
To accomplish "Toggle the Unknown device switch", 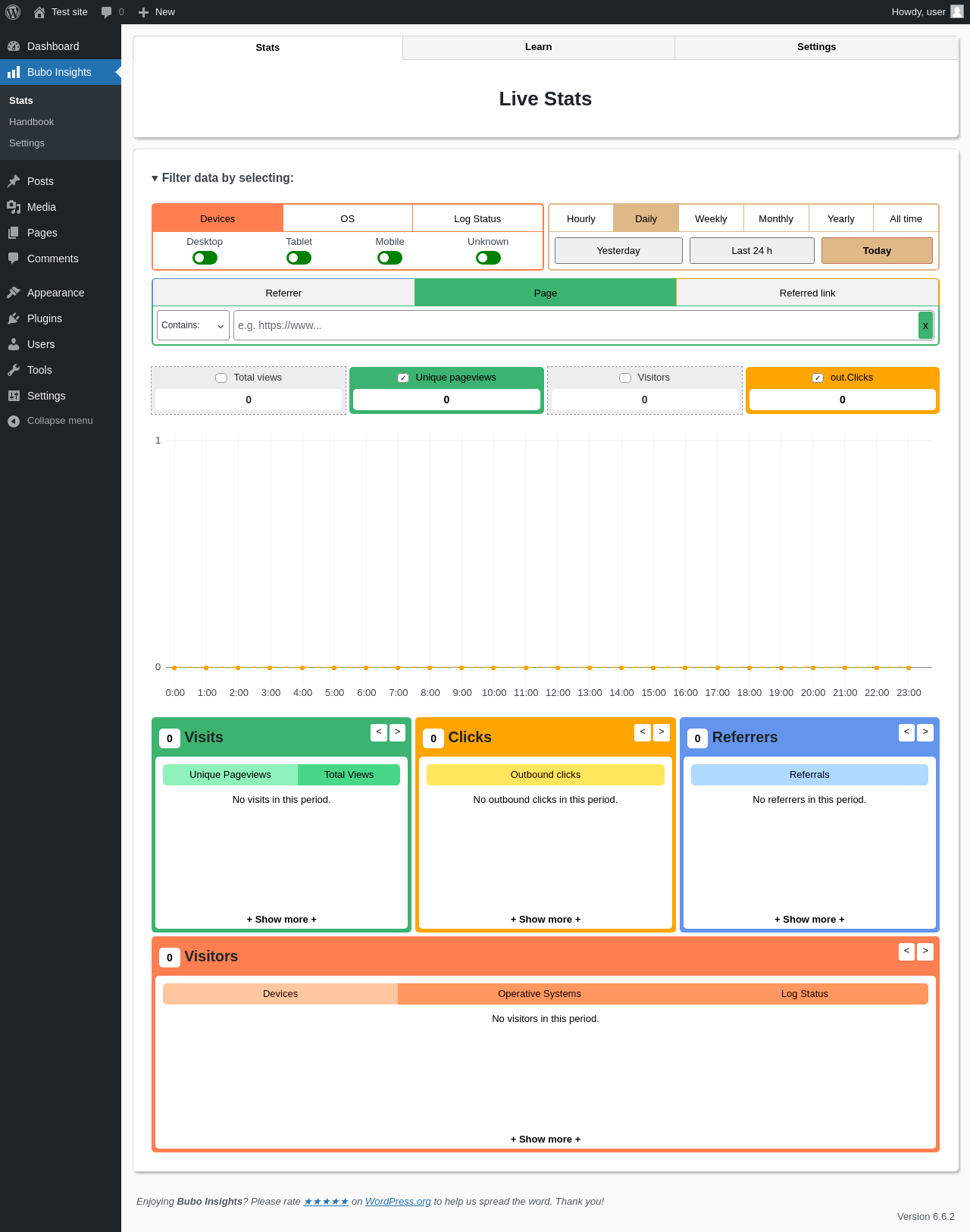I will coord(488,258).
